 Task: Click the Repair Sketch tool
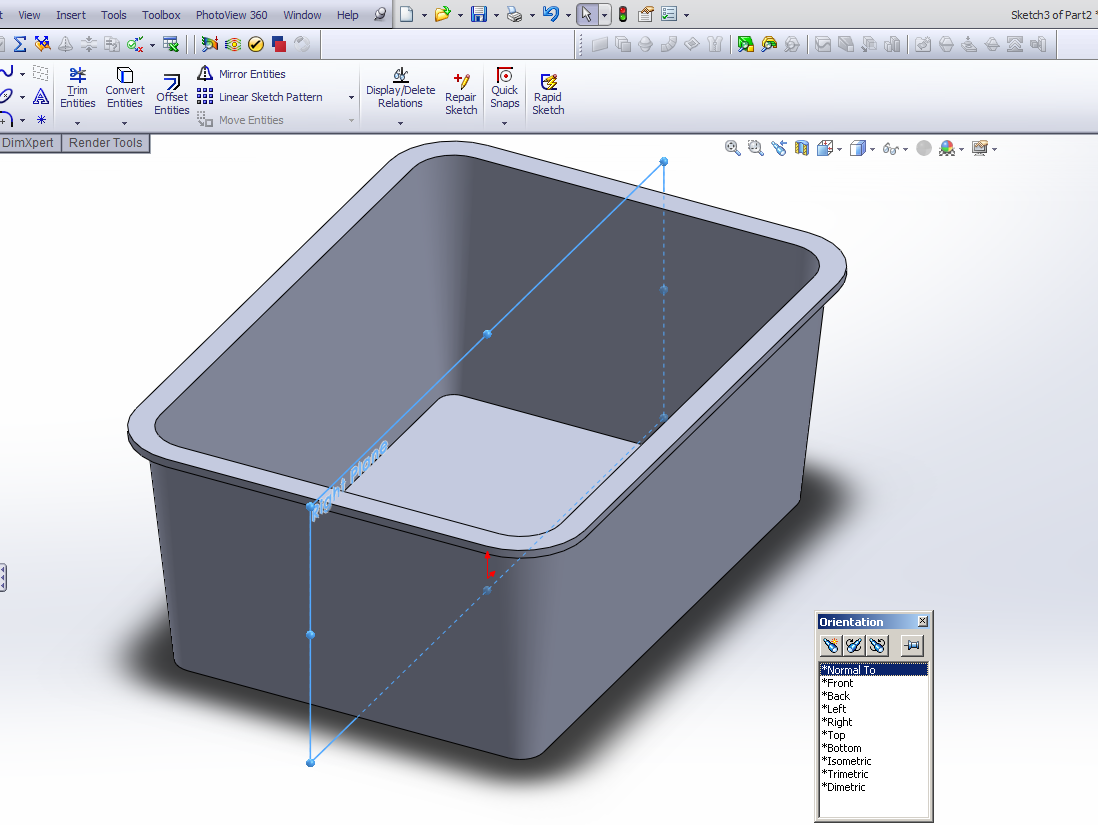461,94
